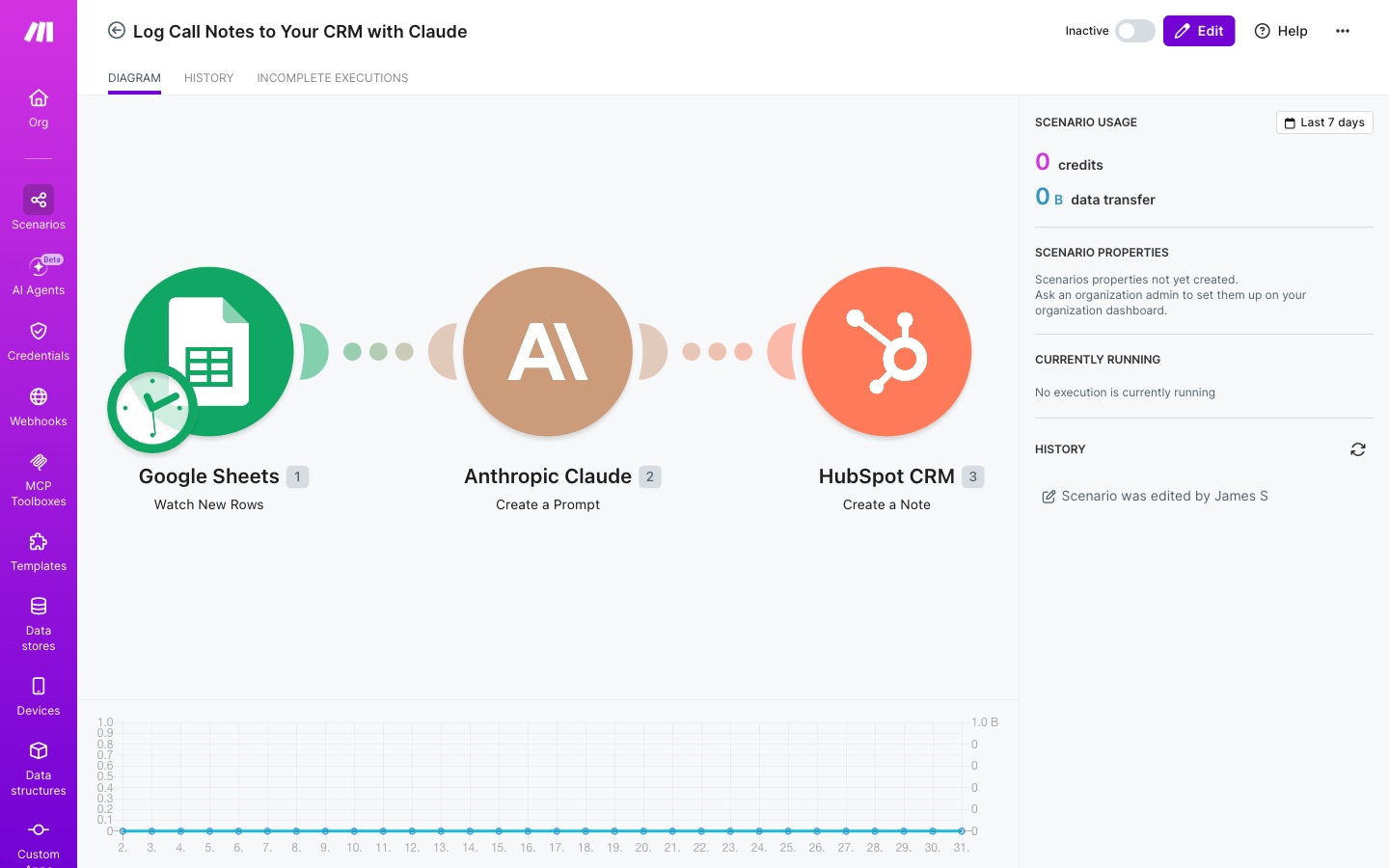Open AI Agents beta section

39,274
